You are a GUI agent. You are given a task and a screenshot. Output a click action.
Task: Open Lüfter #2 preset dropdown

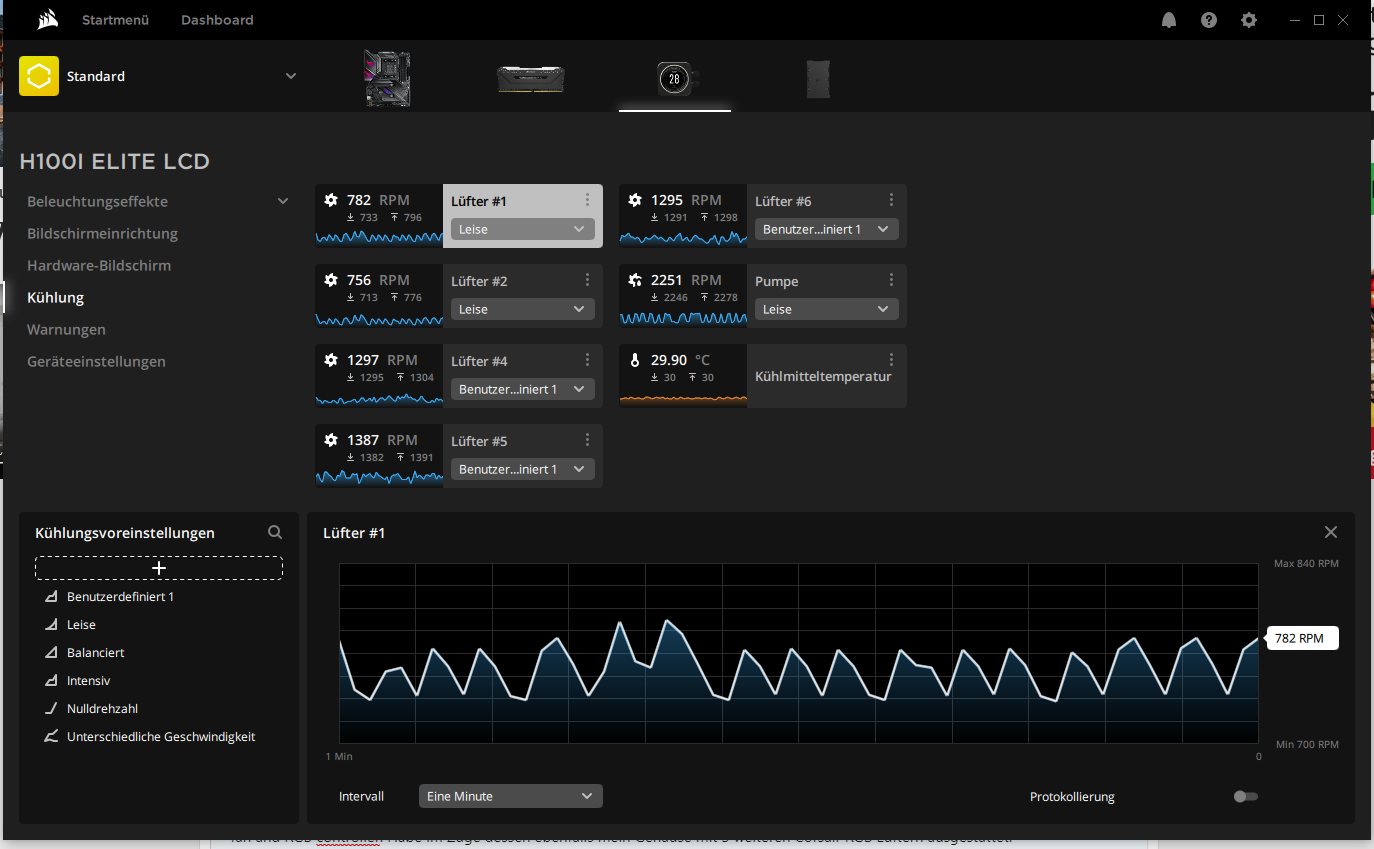click(x=523, y=309)
